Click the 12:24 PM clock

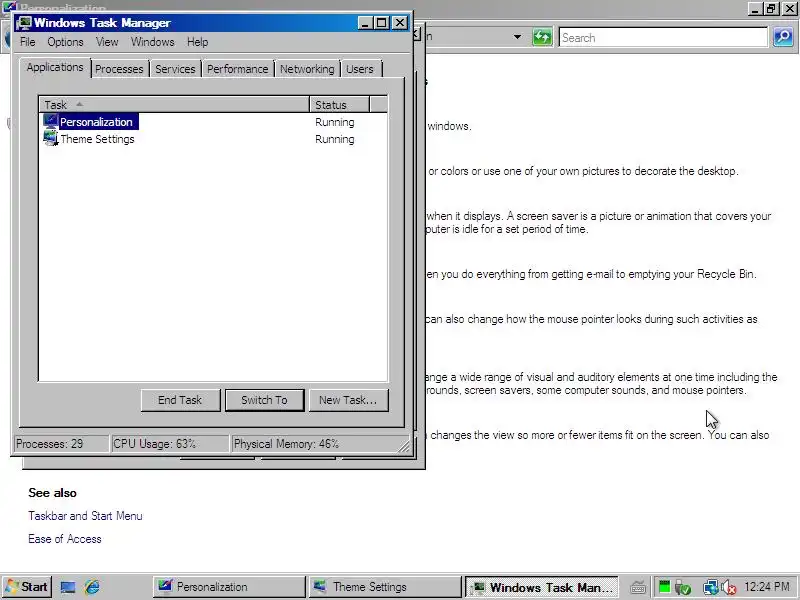click(x=767, y=587)
